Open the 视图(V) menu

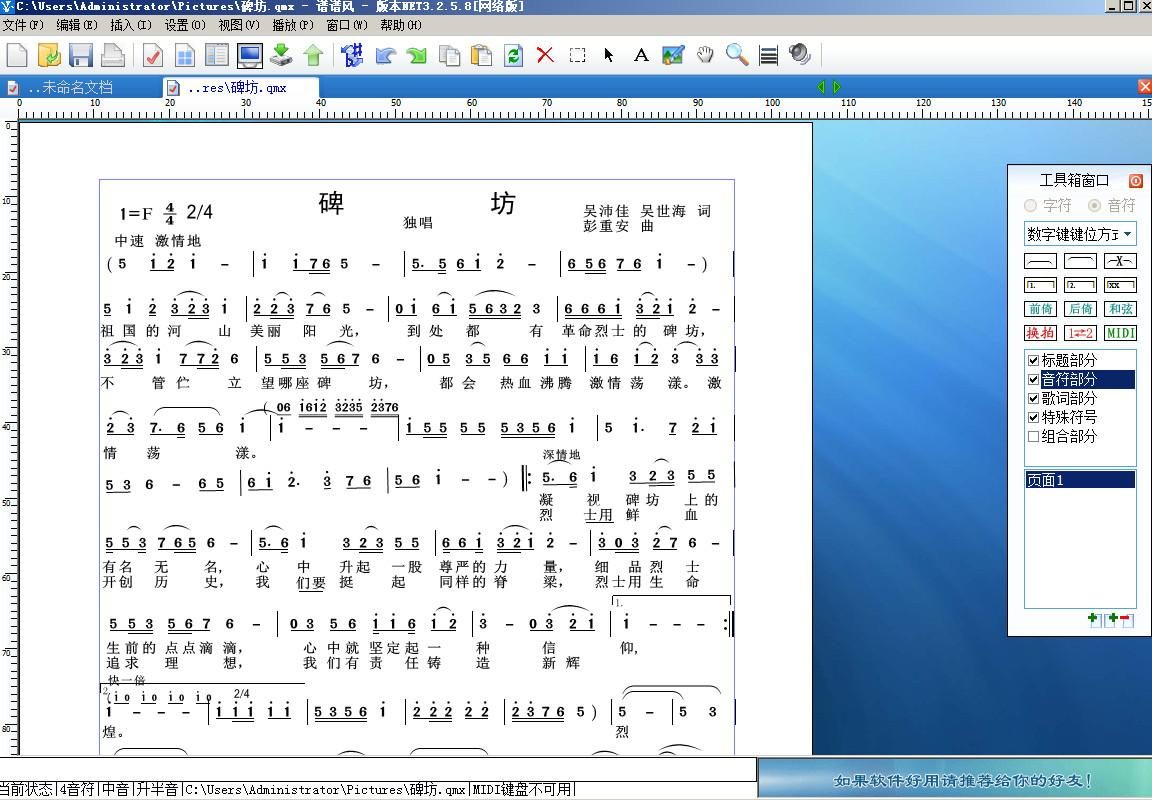[239, 25]
